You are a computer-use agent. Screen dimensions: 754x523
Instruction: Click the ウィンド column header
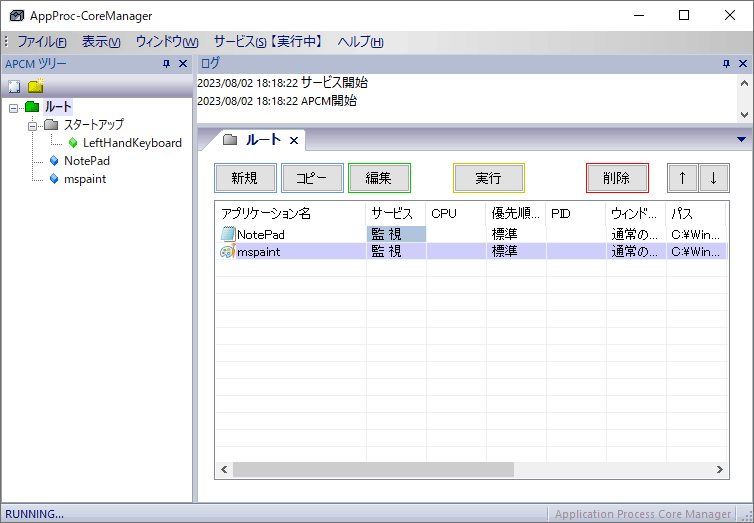pyautogui.click(x=636, y=213)
